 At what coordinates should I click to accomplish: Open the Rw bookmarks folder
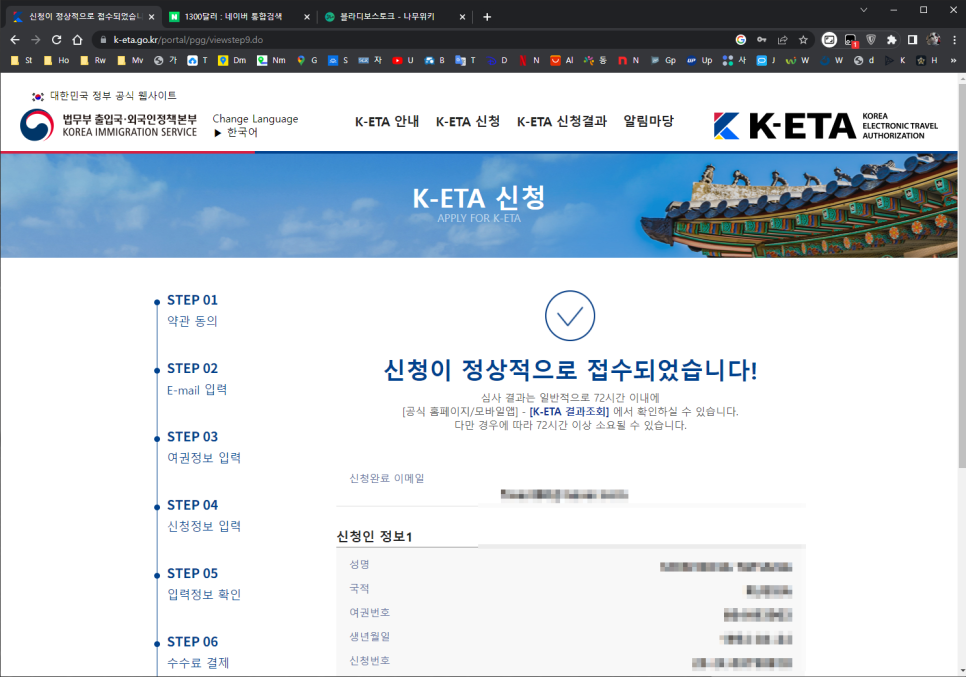93,60
